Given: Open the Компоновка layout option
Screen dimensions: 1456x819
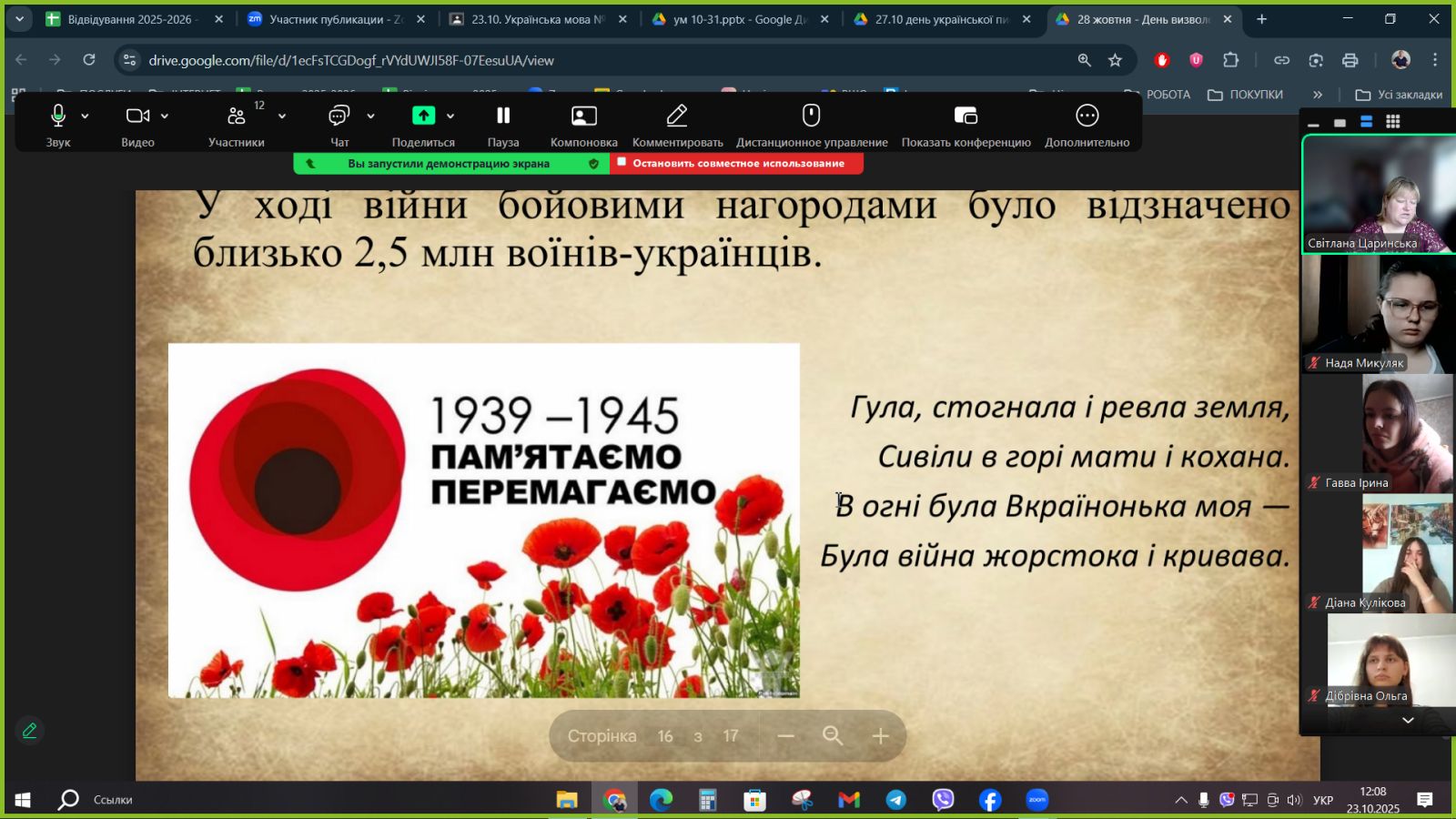Looking at the screenshot, I should click(x=583, y=116).
